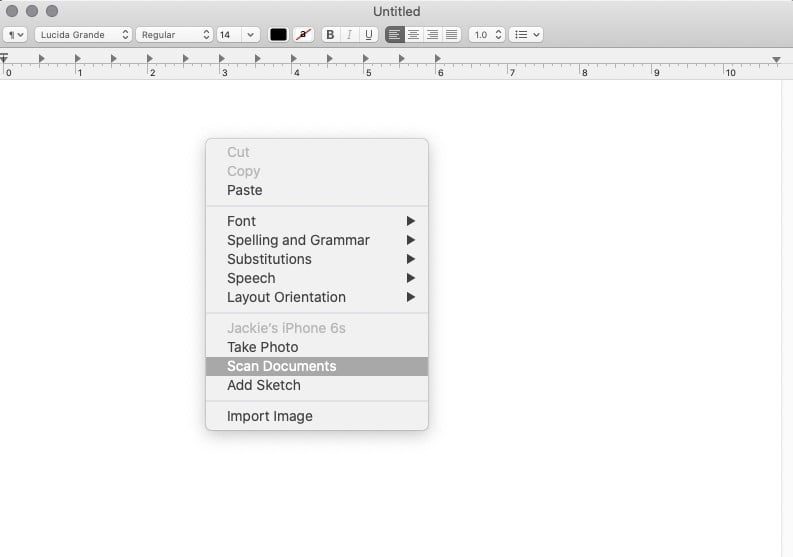Justify the text alignment

[451, 34]
